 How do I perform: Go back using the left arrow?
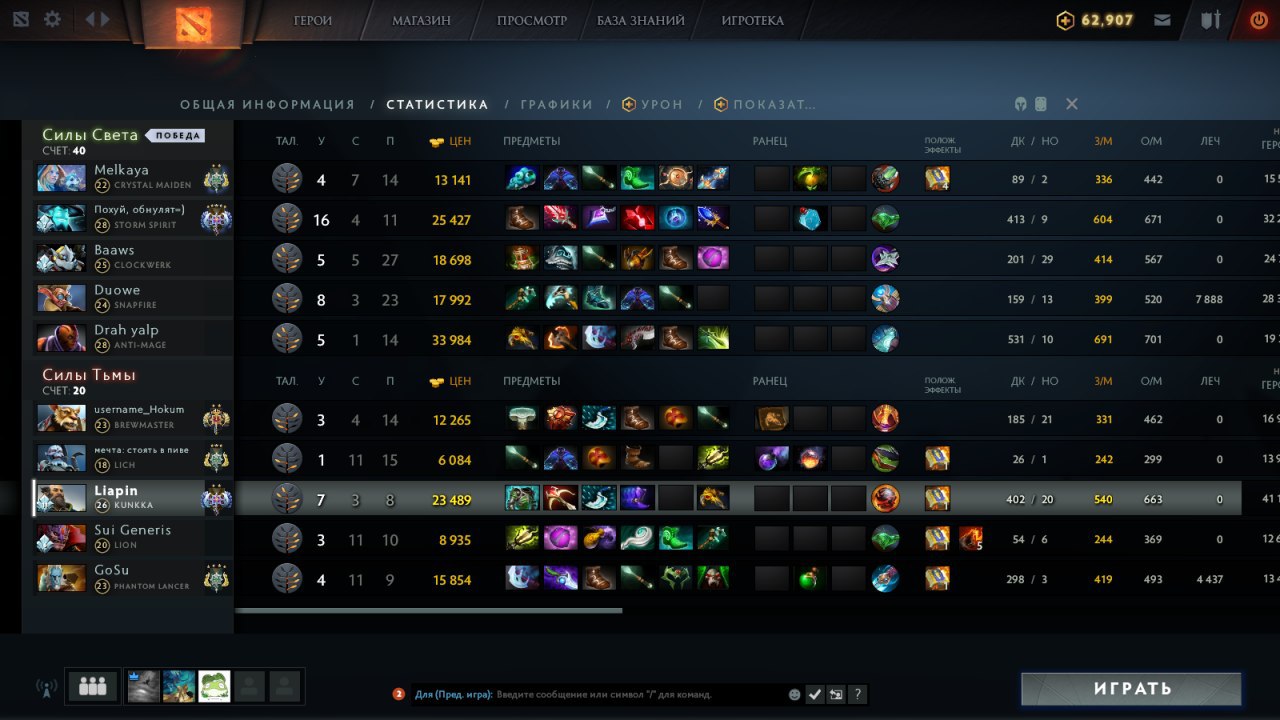89,19
